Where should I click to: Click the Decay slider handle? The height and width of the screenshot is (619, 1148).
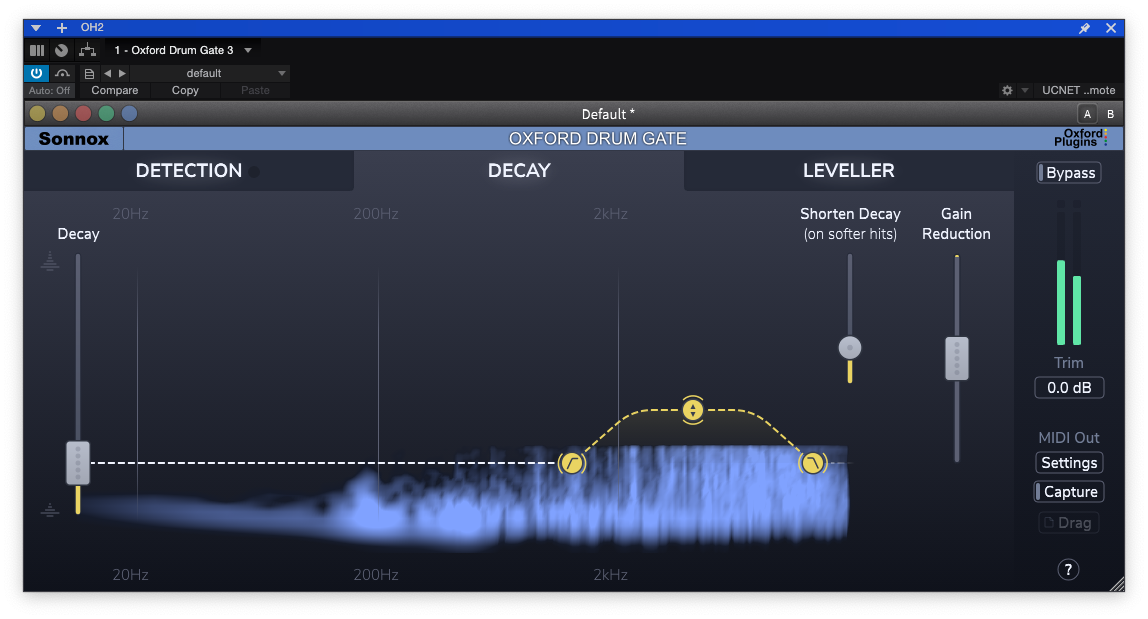tap(78, 463)
